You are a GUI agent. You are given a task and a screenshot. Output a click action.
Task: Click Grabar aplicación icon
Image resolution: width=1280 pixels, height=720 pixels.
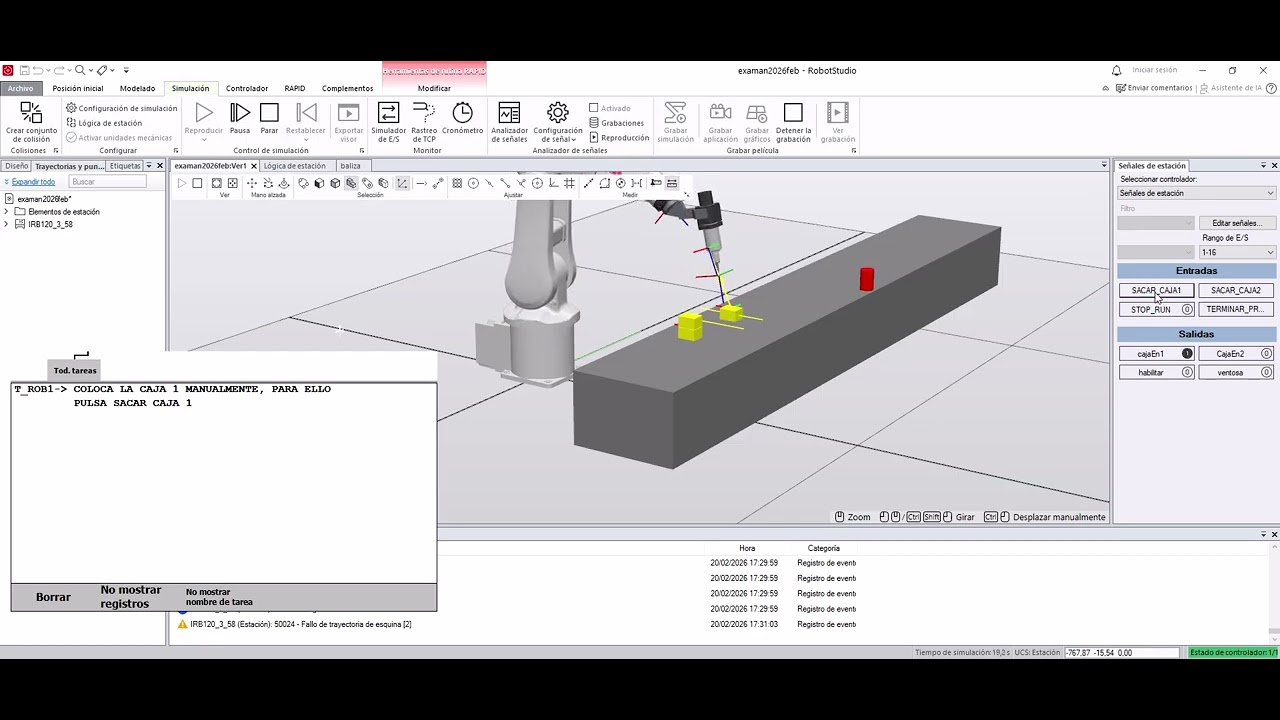720,112
